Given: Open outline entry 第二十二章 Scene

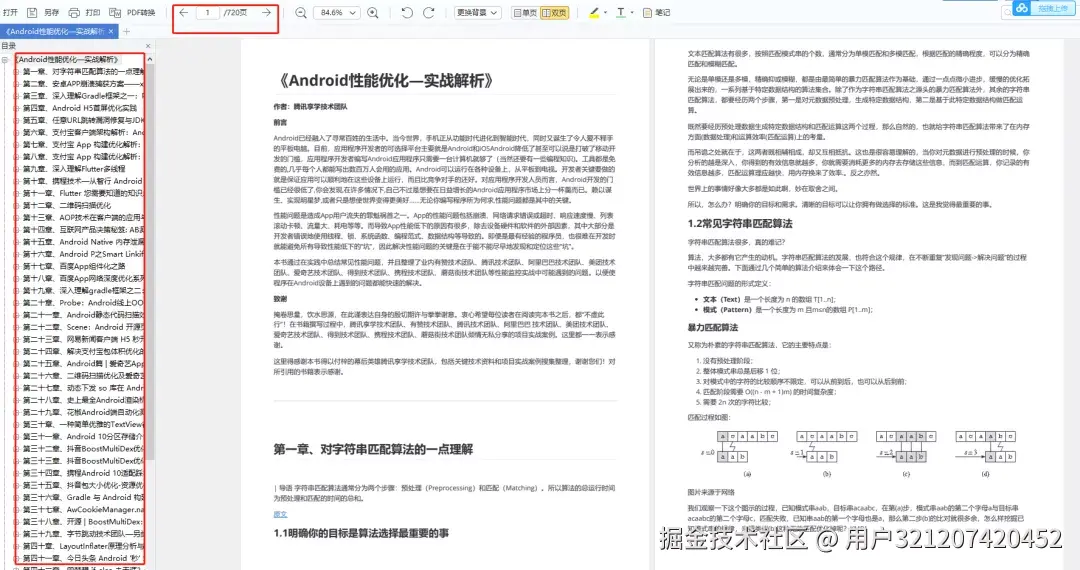Looking at the screenshot, I should (x=83, y=327).
